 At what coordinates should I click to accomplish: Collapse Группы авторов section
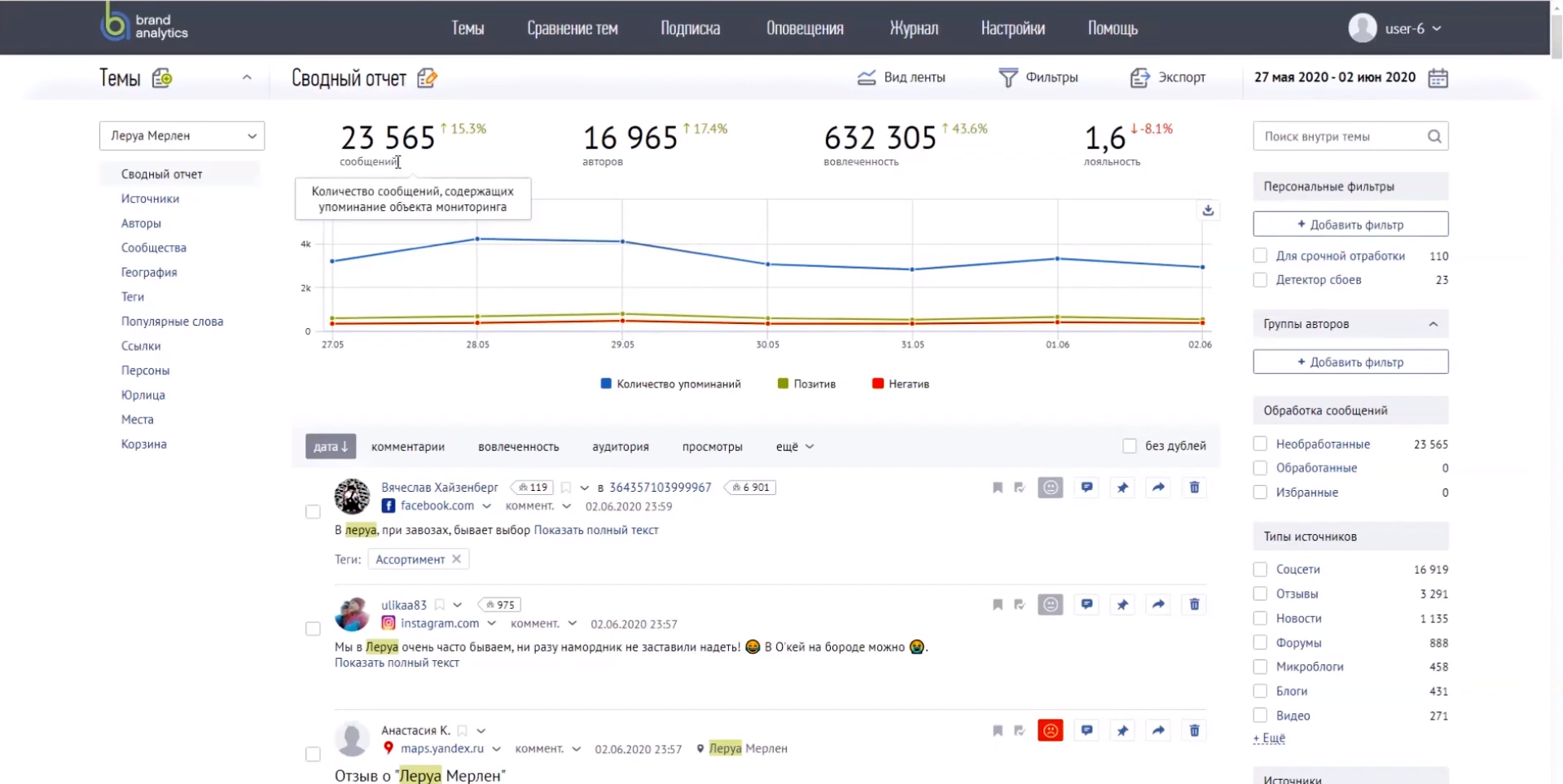coord(1433,324)
